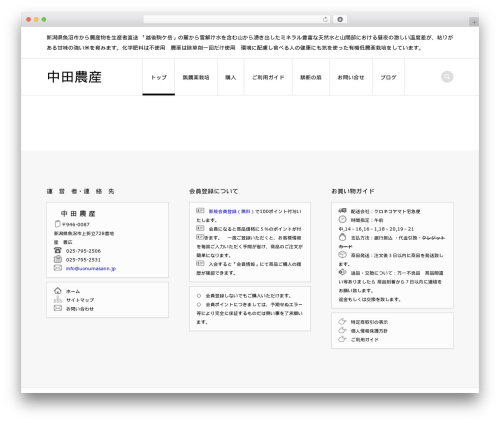Viewport: 500px width, 423px height.
Task: Open the お問い合わせ link in footer
Action: 80,309
